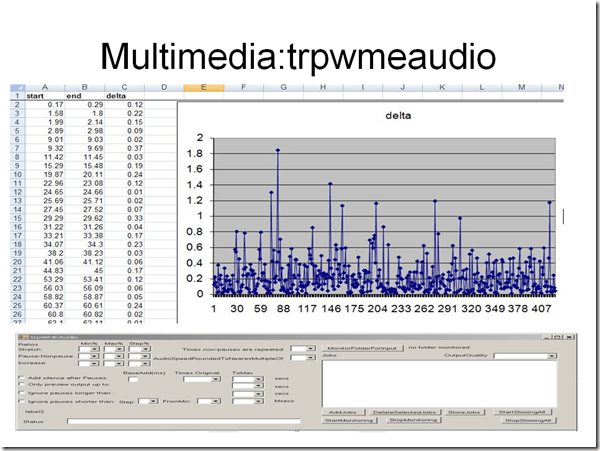Viewport: 600px width, 451px height.
Task: Click DeleteSelectedJobs button
Action: coord(405,412)
